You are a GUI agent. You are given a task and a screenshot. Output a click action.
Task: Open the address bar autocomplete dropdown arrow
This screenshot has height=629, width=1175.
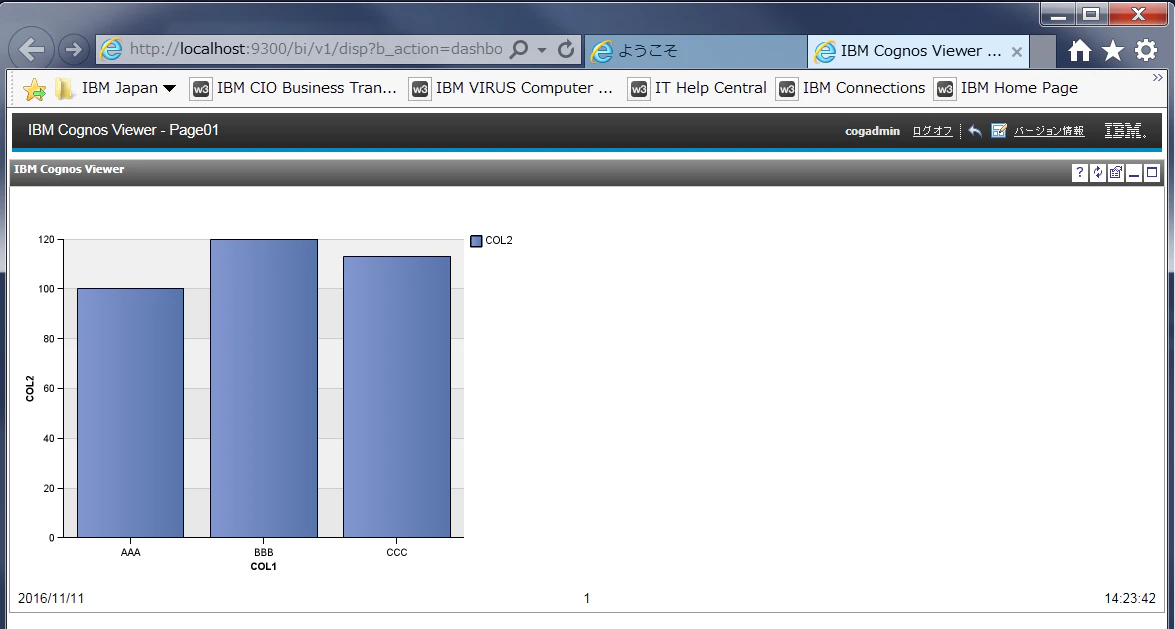pos(542,50)
